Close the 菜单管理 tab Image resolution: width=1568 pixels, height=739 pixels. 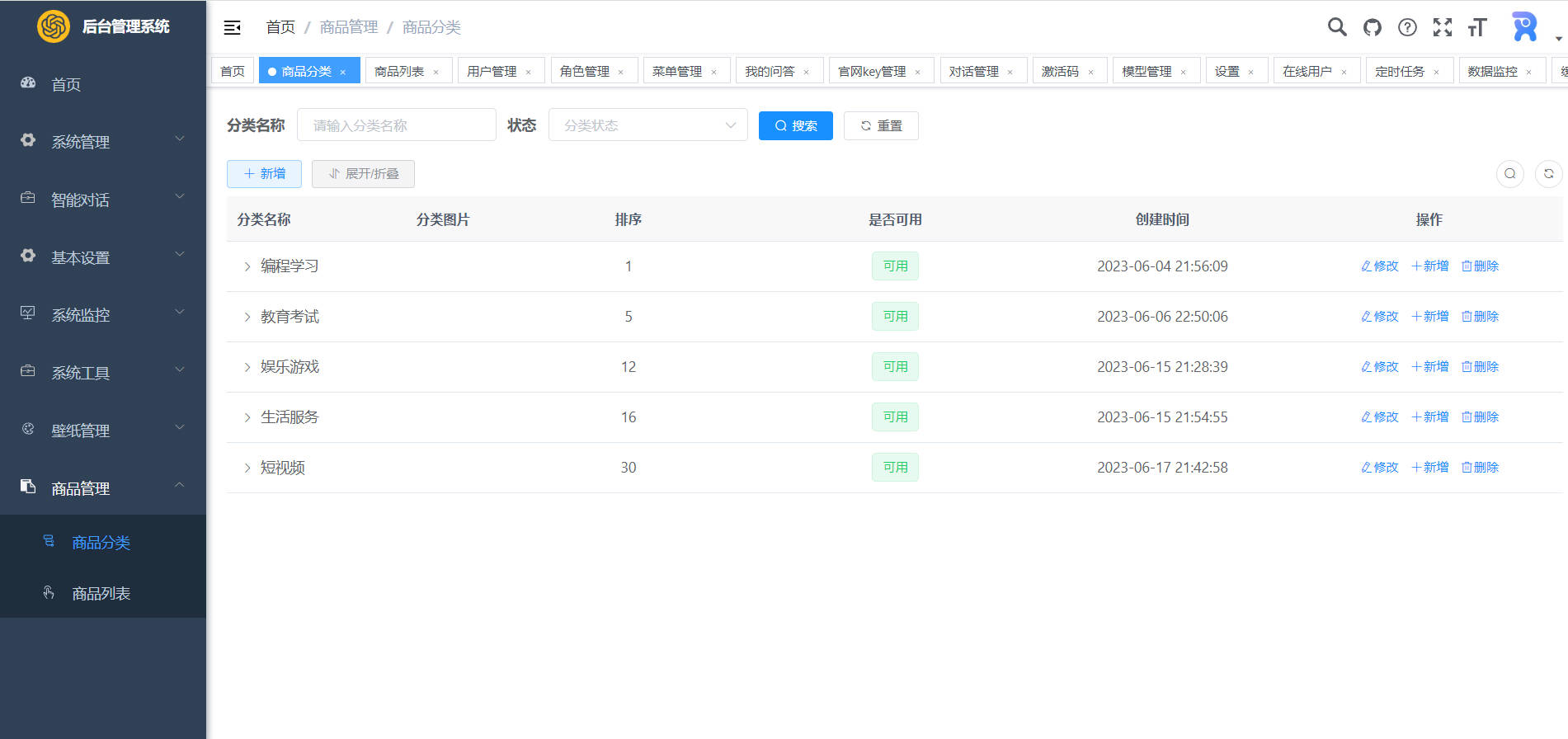713,73
